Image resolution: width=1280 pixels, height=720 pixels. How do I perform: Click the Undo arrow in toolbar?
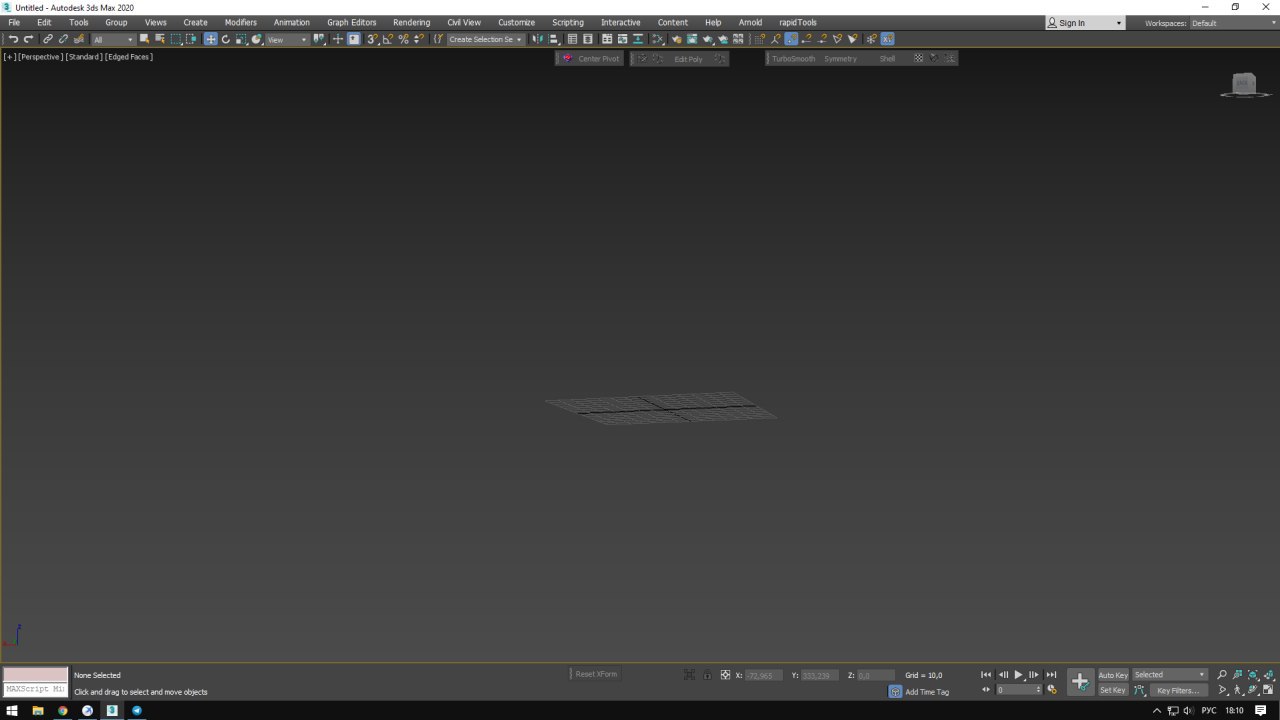13,39
